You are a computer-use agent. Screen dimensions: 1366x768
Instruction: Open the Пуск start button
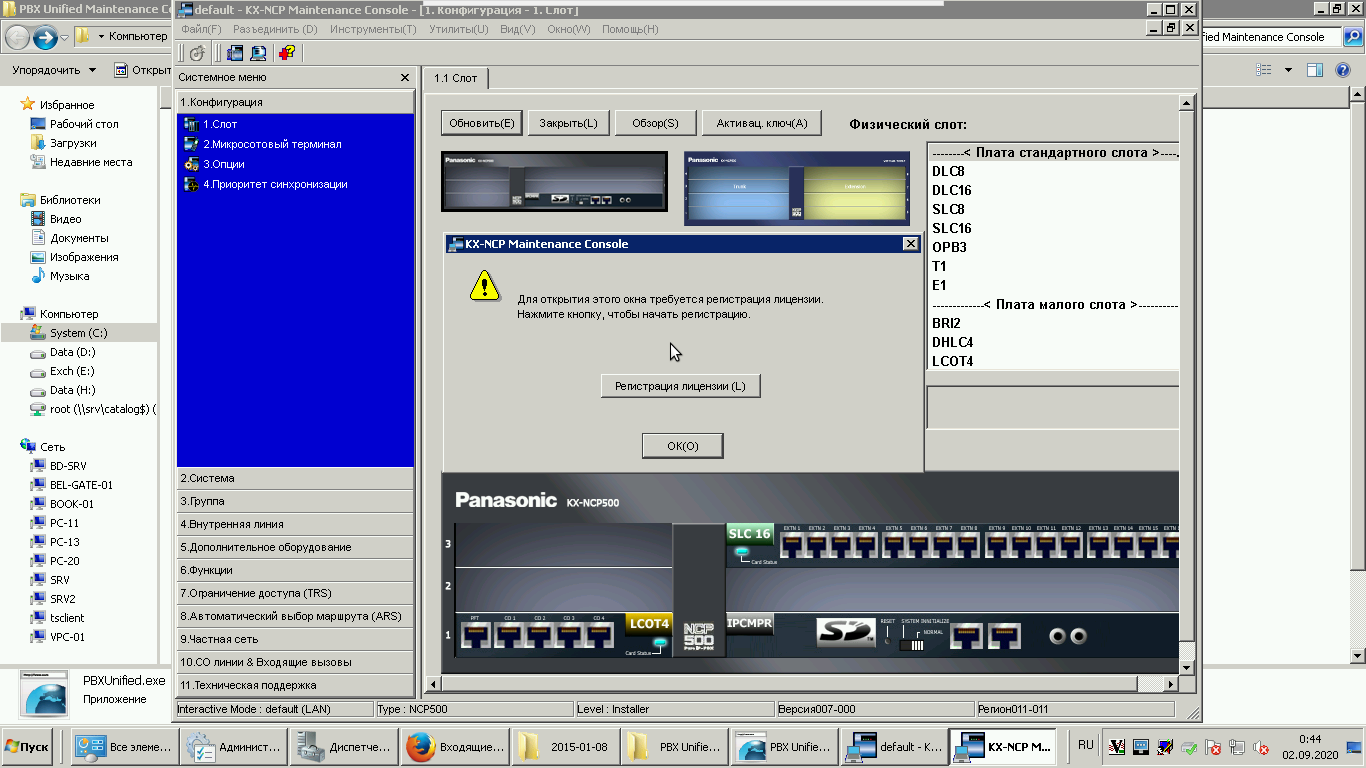[27, 746]
